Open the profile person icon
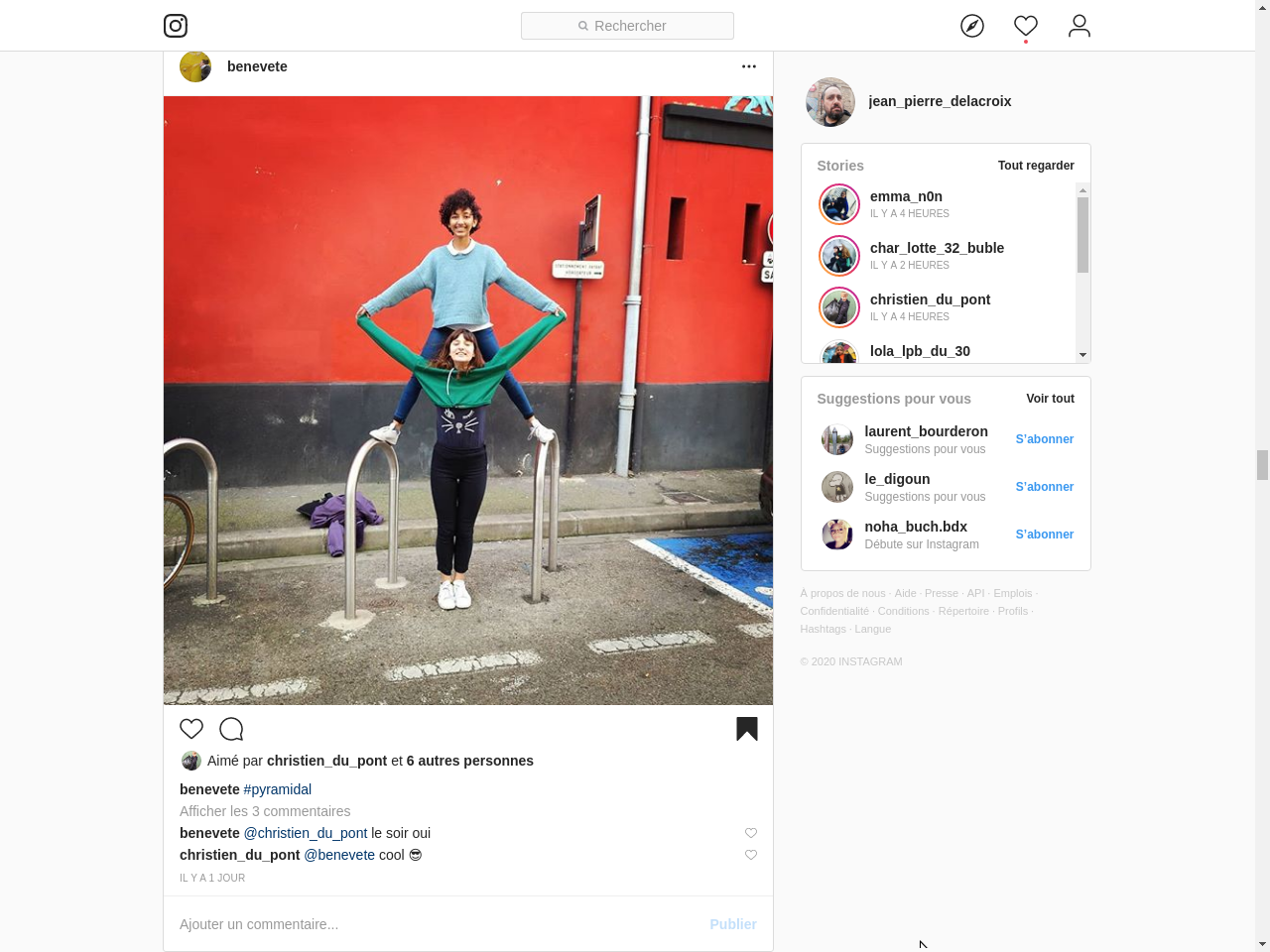 [x=1079, y=26]
